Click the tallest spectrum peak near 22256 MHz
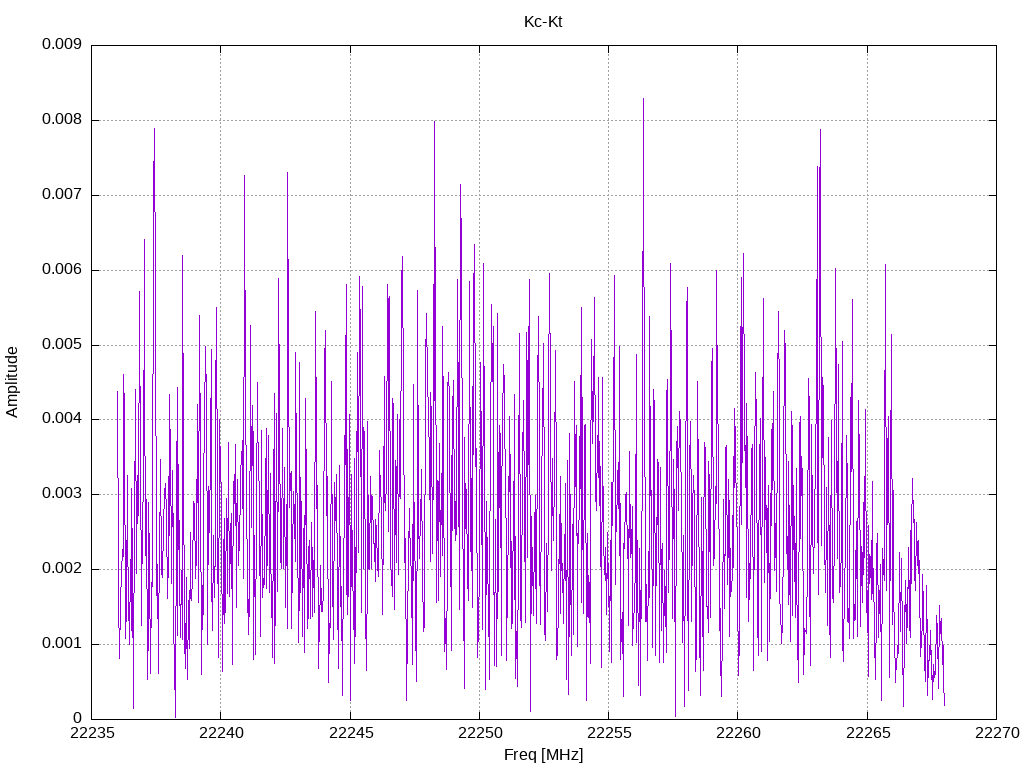 tap(643, 99)
